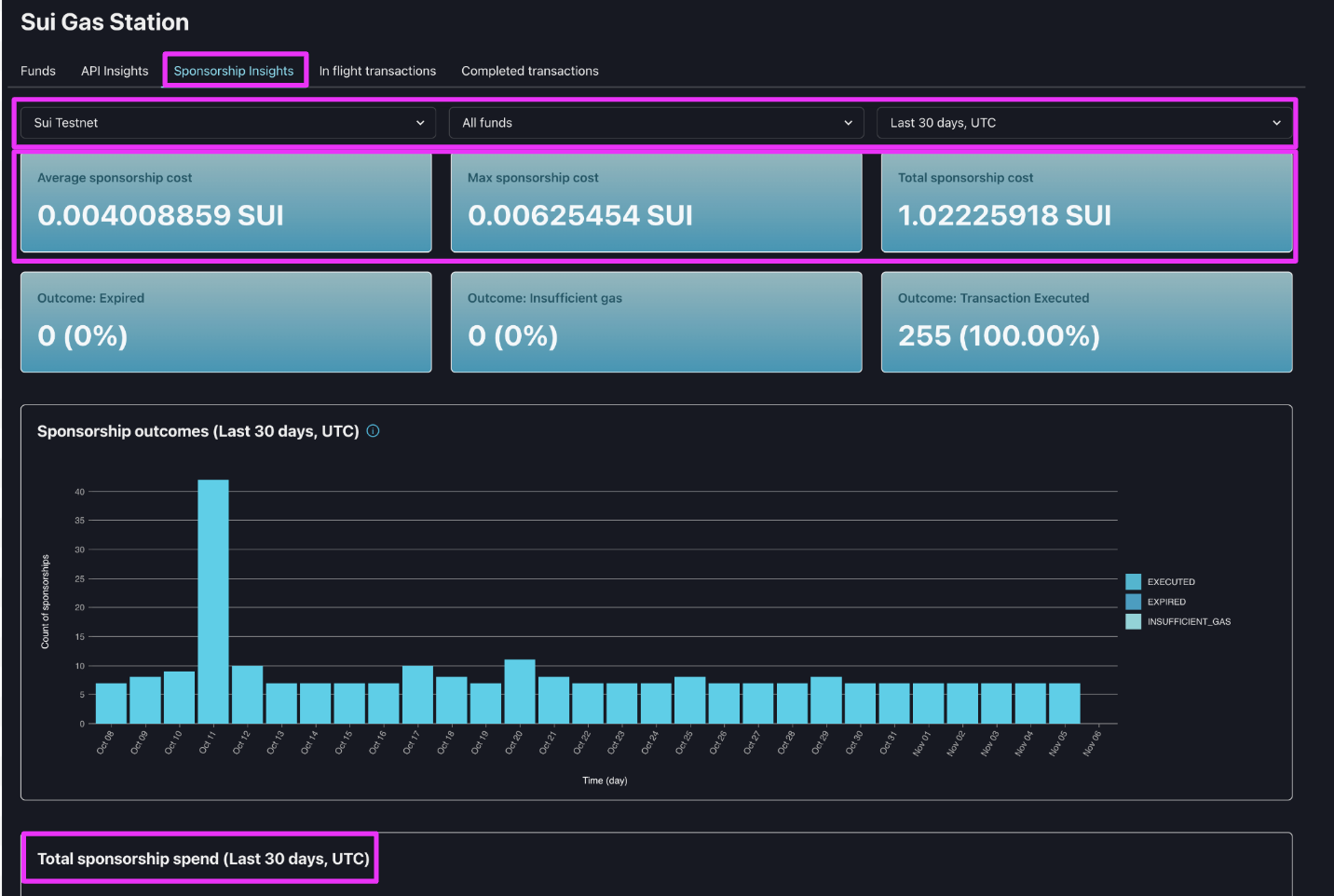Click the Outcome: Expired card
Image resolution: width=1334 pixels, height=896 pixels.
[x=226, y=322]
